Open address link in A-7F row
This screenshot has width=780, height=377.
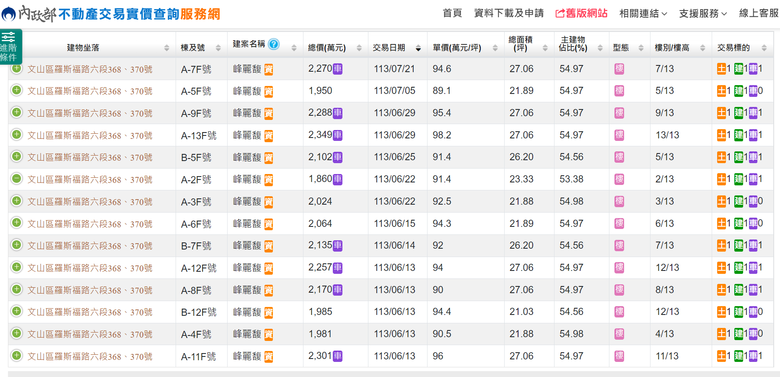90,70
